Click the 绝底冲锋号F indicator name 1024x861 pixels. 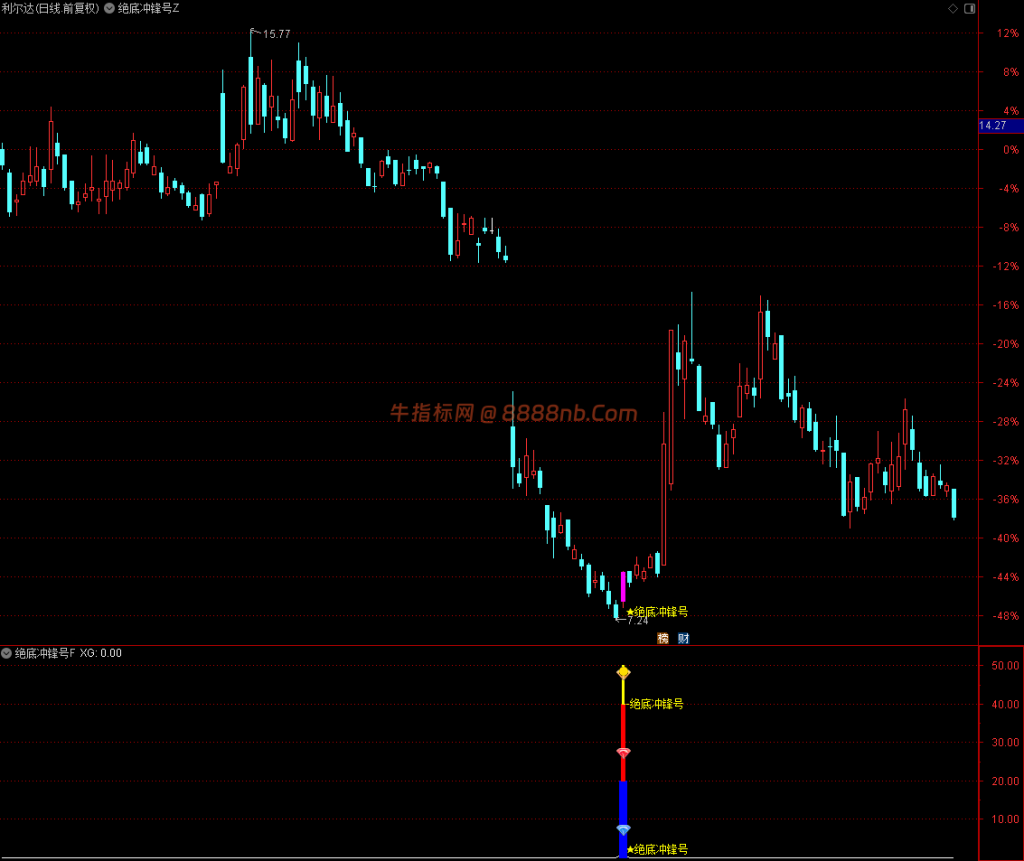point(45,653)
